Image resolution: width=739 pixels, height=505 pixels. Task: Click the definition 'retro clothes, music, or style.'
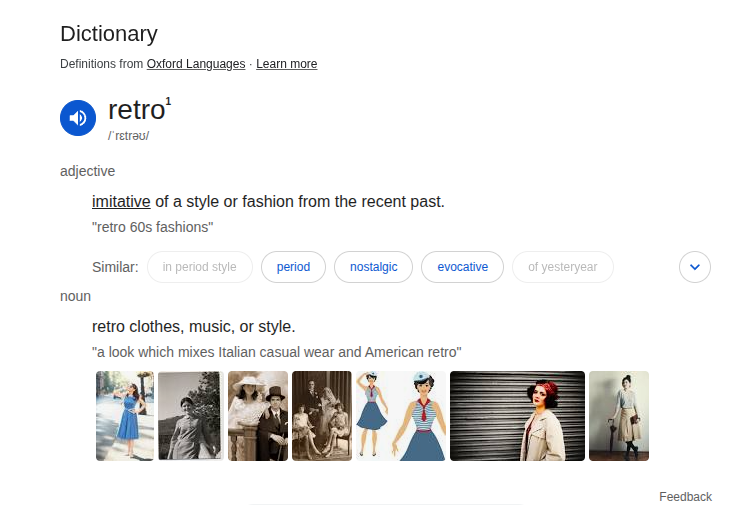[x=194, y=326]
